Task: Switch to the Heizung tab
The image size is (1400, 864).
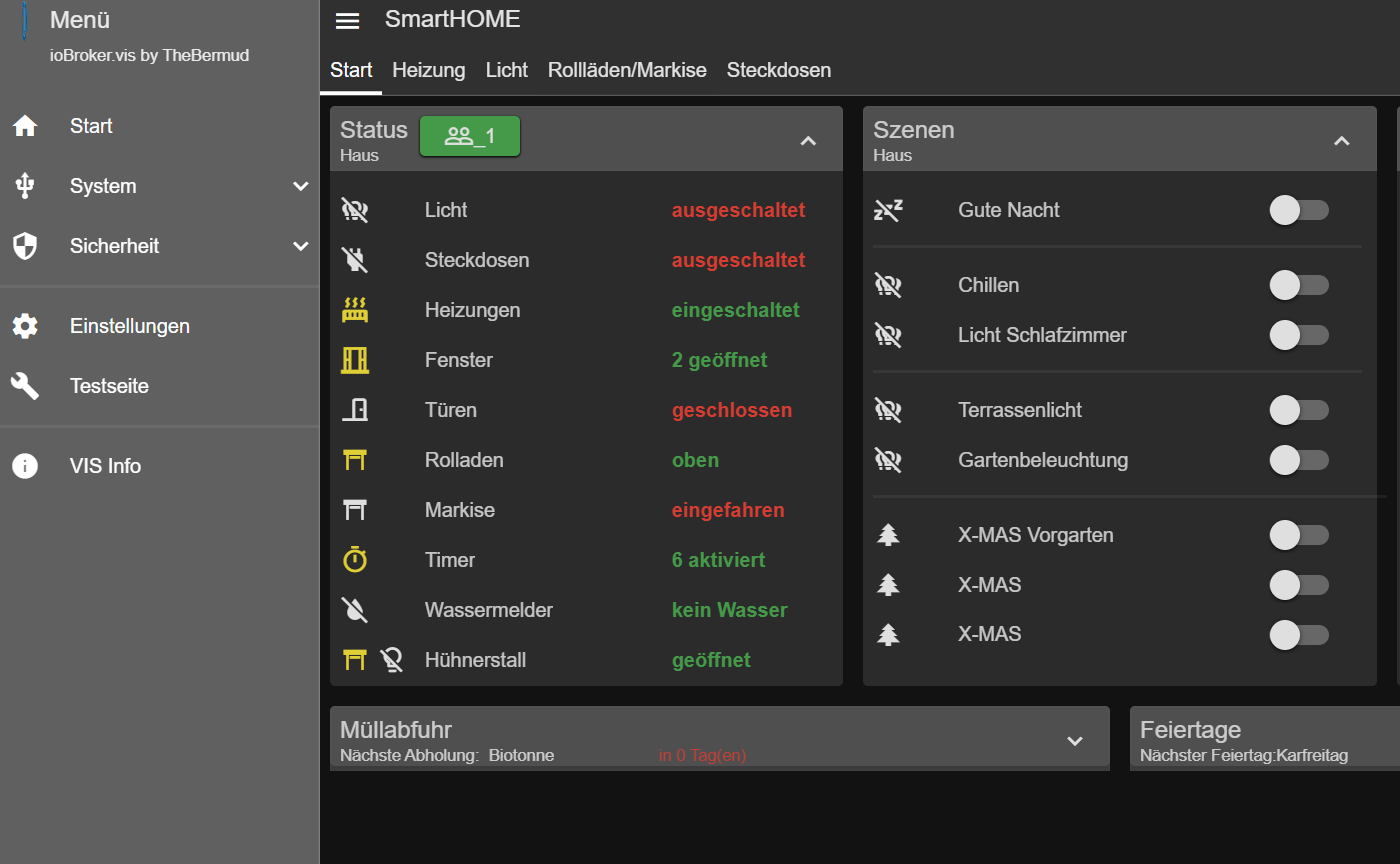Action: click(x=428, y=70)
